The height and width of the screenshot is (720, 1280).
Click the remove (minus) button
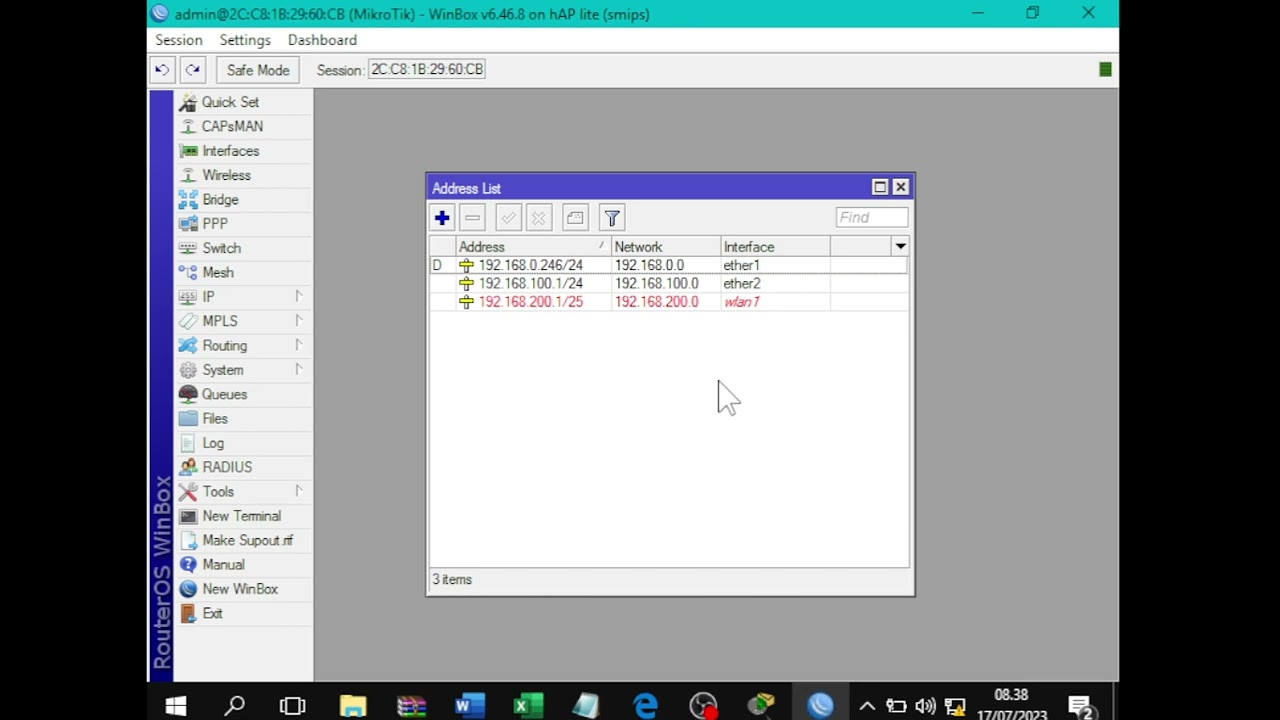pyautogui.click(x=473, y=218)
